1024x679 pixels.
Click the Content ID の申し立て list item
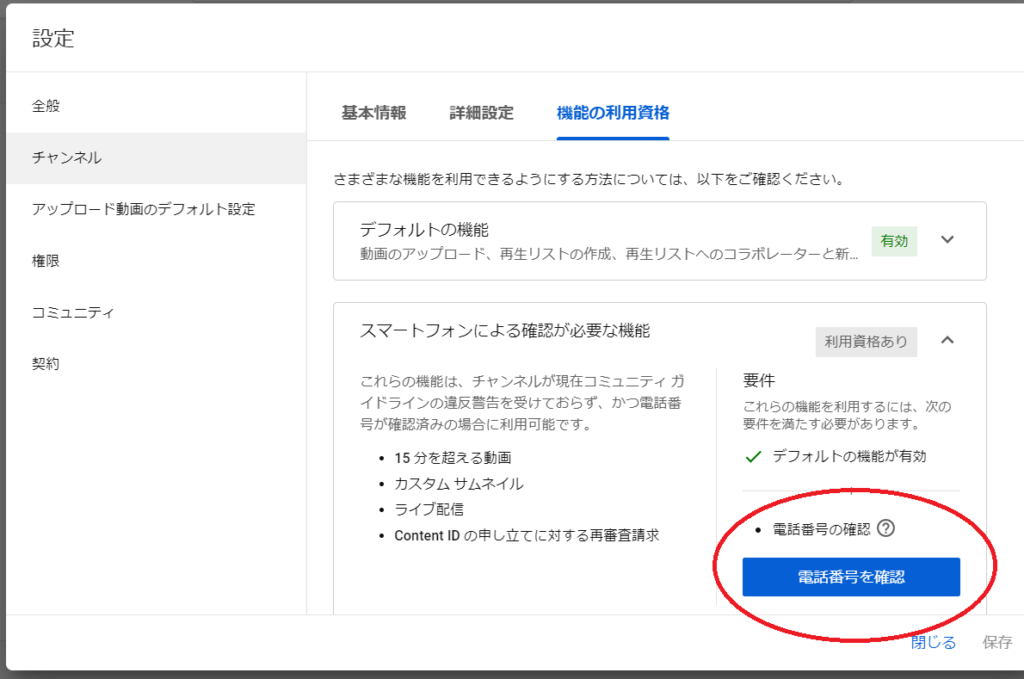pyautogui.click(x=526, y=535)
